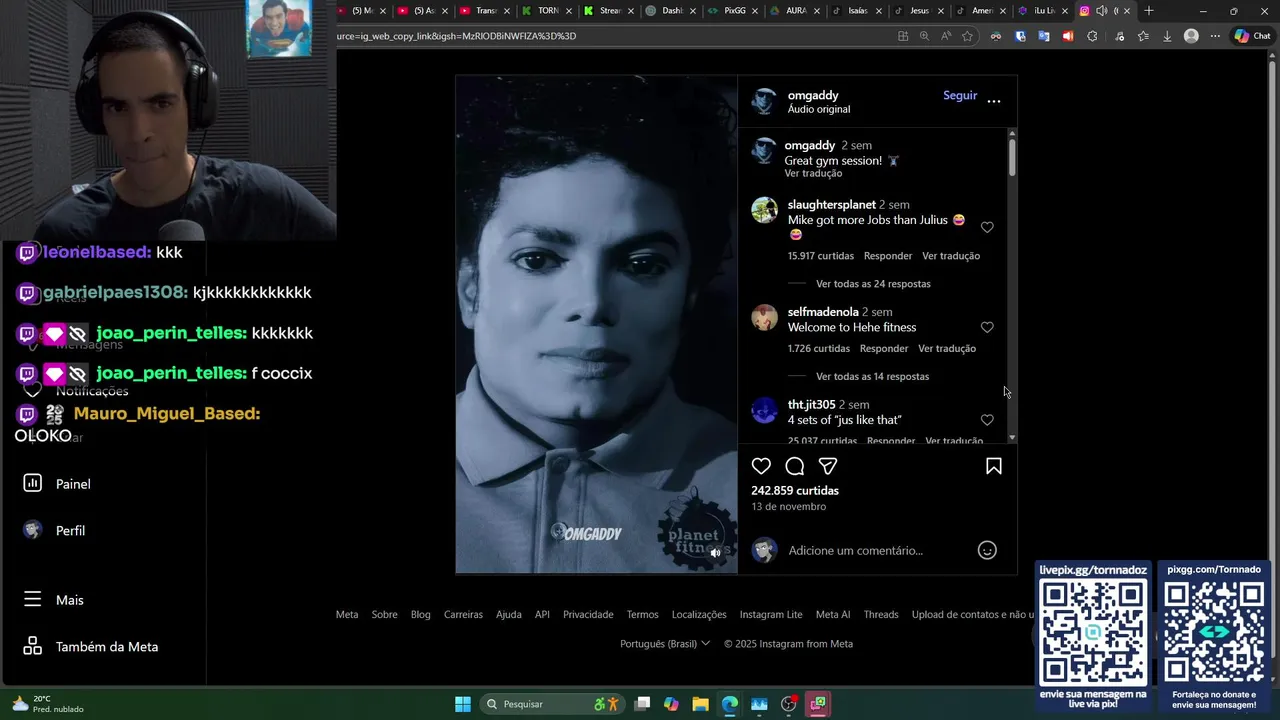Open omgaddy avatar in post header

tap(764, 101)
